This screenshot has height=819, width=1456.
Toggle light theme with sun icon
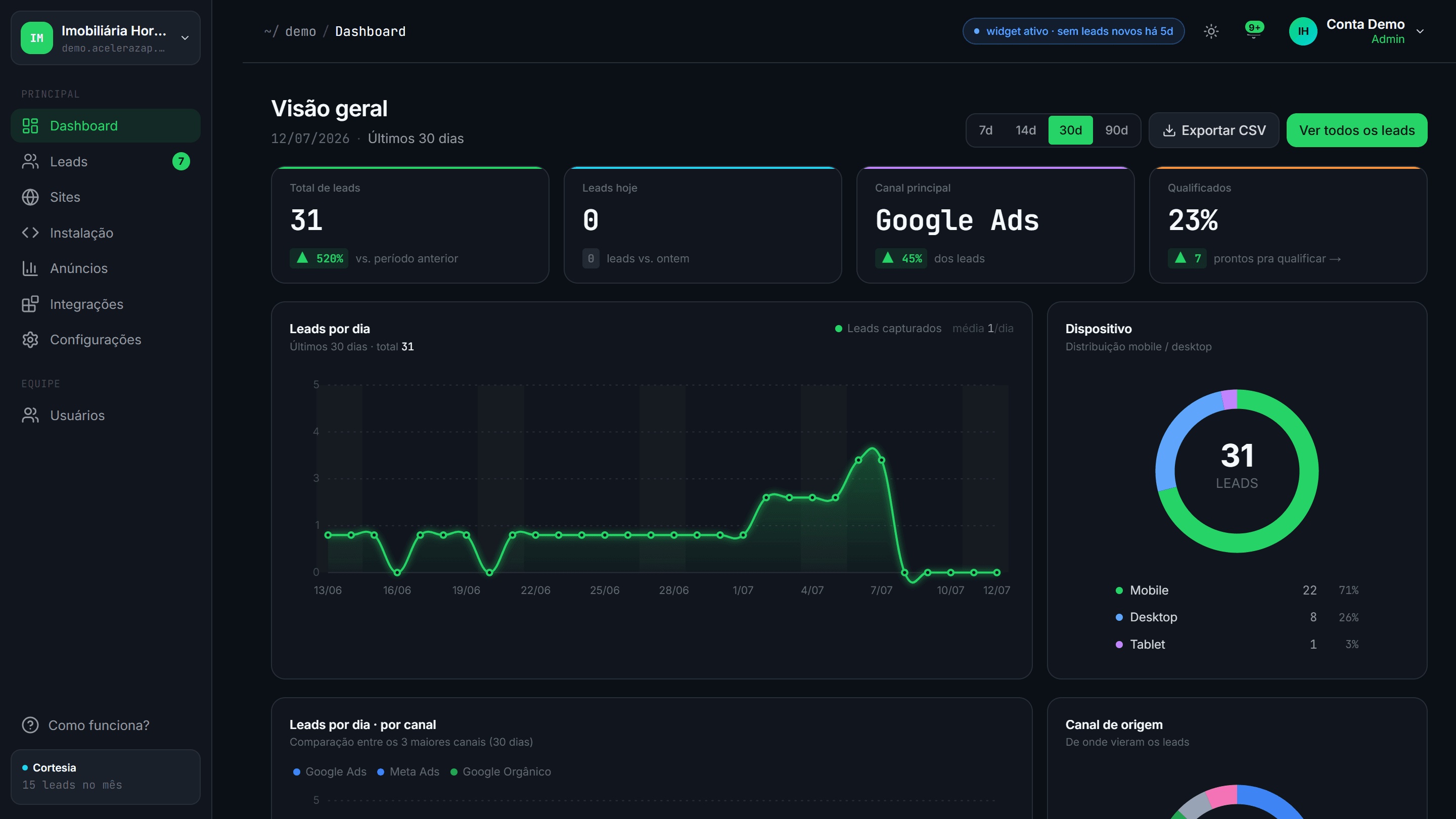pos(1211,31)
